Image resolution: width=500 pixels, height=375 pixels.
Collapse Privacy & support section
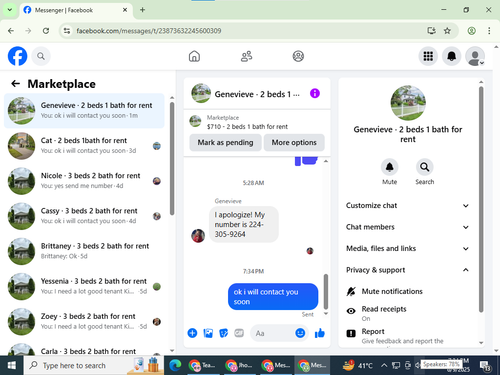click(407, 270)
